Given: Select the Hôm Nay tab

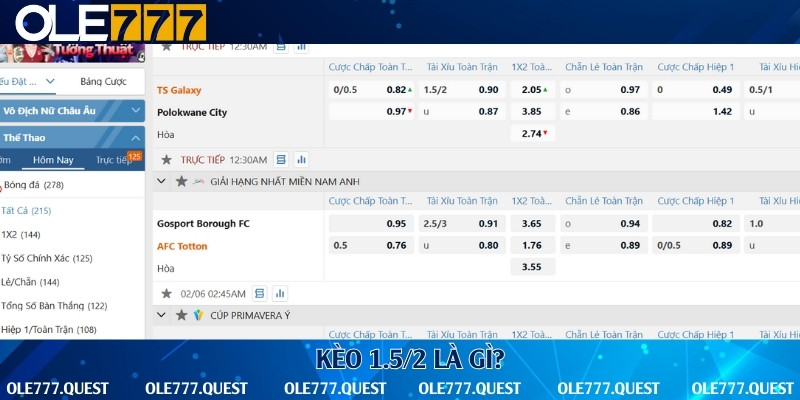Looking at the screenshot, I should [53, 160].
